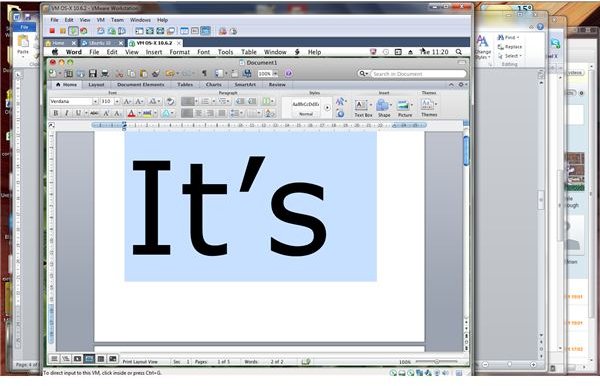
Task: Click the Draft view button in Word status bar
Action: 54,359
